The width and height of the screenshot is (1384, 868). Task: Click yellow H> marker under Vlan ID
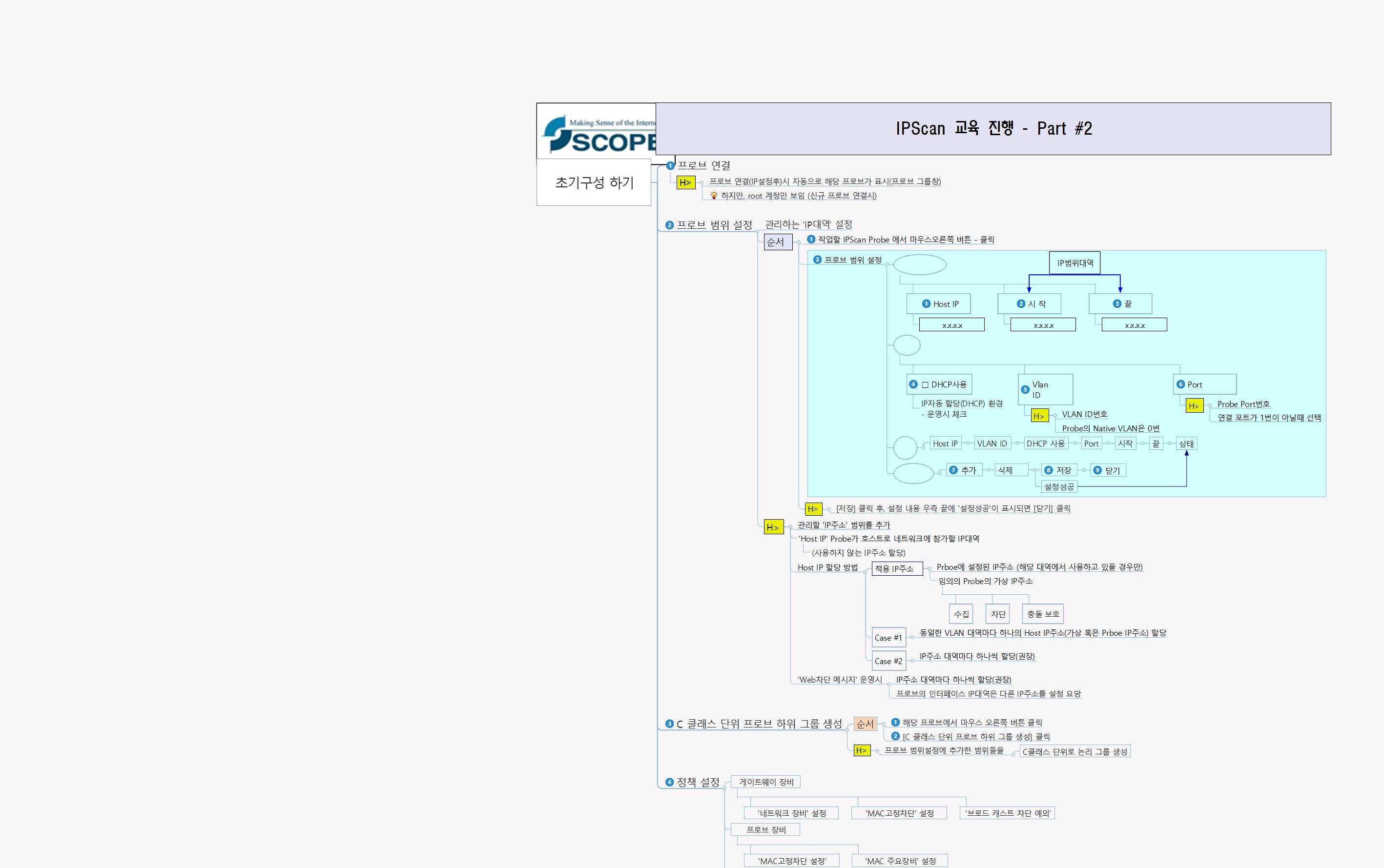(x=1039, y=416)
